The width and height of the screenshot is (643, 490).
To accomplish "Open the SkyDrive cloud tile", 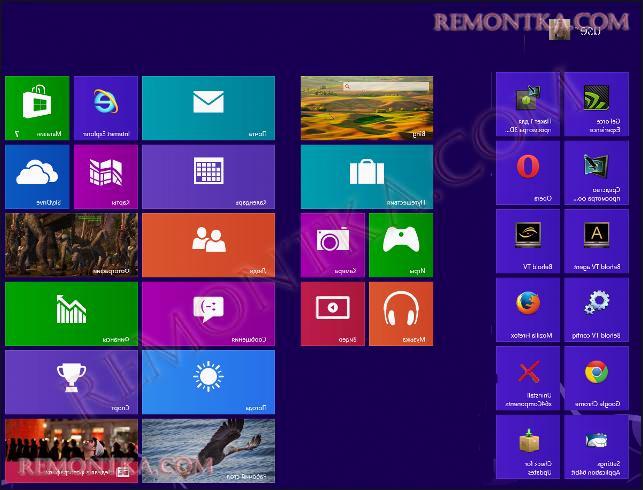I will pos(37,177).
